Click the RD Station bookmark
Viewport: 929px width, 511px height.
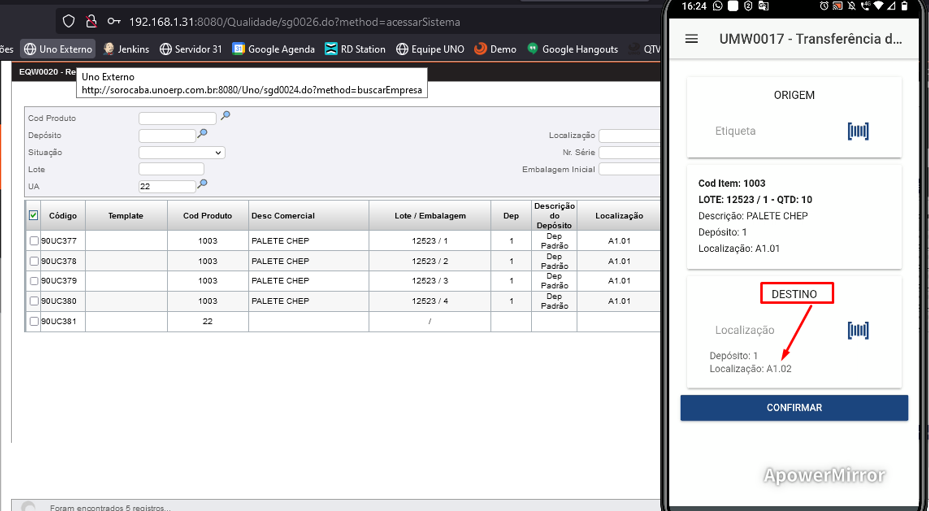pos(355,49)
